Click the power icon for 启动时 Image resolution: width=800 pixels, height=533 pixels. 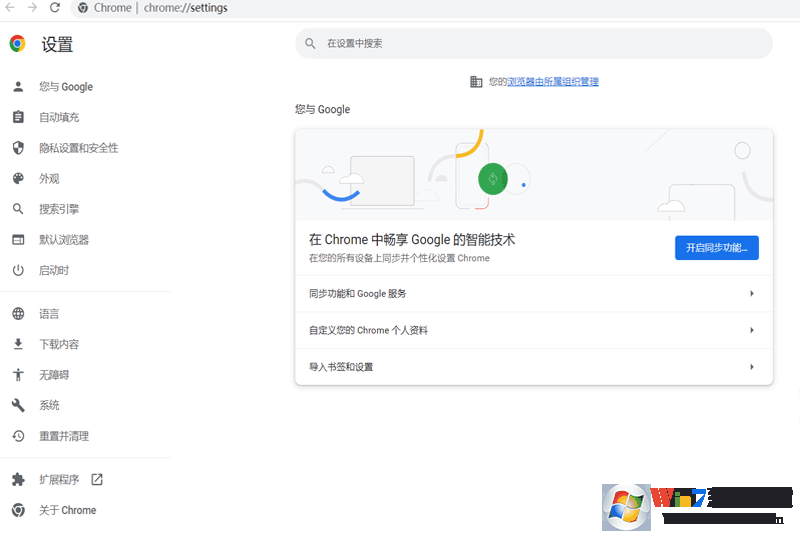tap(18, 270)
